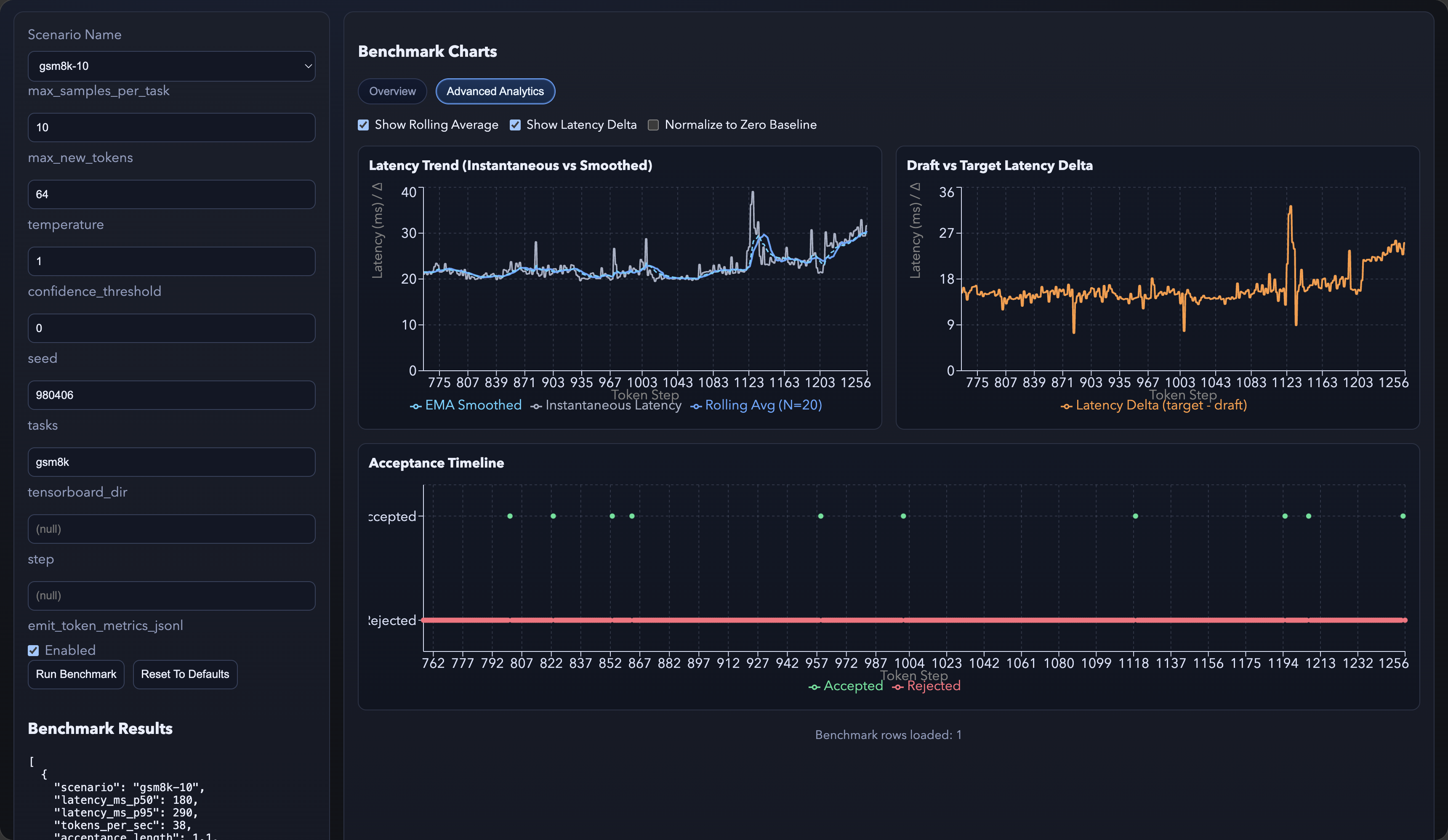
Task: Toggle Rolling Avg (N=20) legend entry
Action: (756, 405)
